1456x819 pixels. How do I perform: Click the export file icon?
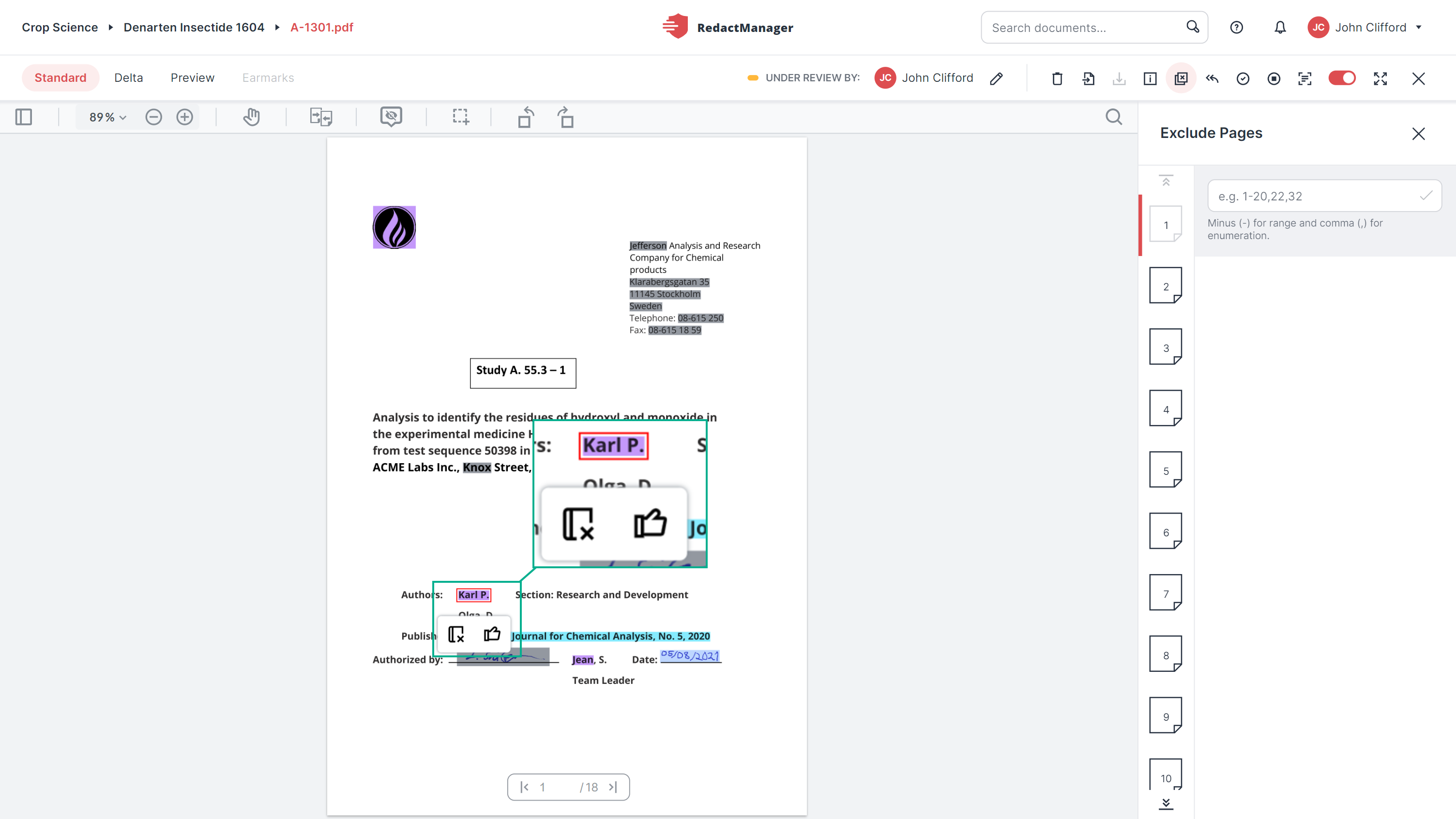[x=1089, y=78]
